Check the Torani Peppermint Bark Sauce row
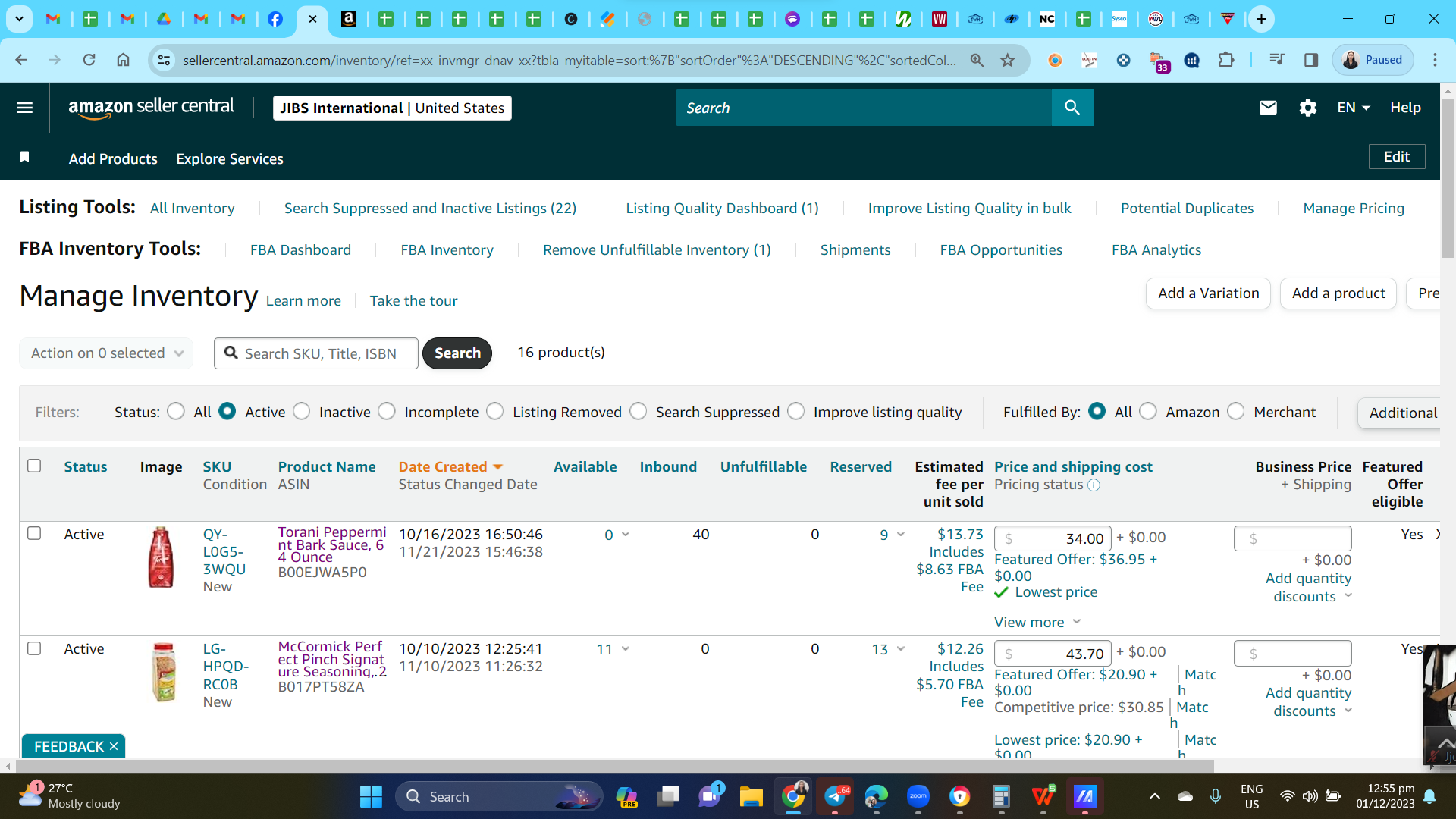Screen dimensions: 1456x819 pyautogui.click(x=34, y=533)
